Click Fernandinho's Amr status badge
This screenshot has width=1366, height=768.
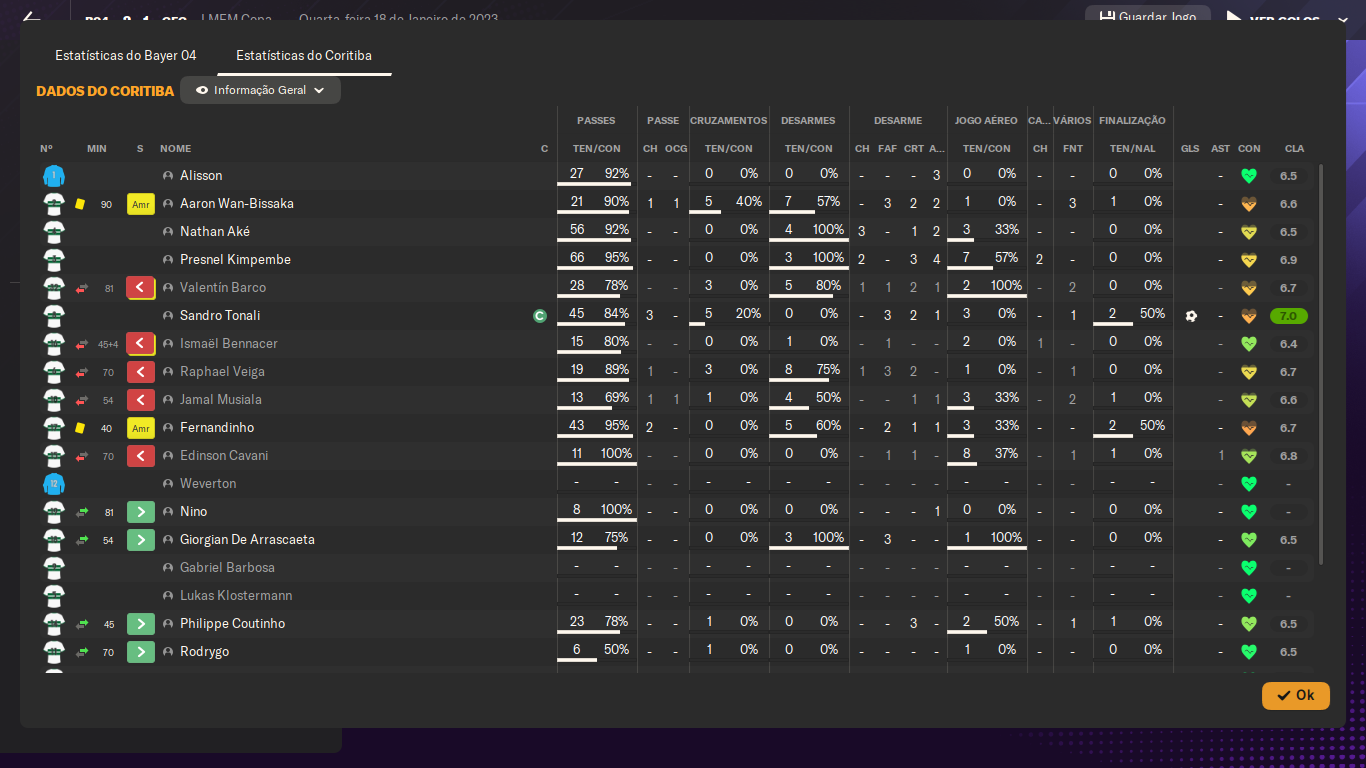[x=141, y=428]
